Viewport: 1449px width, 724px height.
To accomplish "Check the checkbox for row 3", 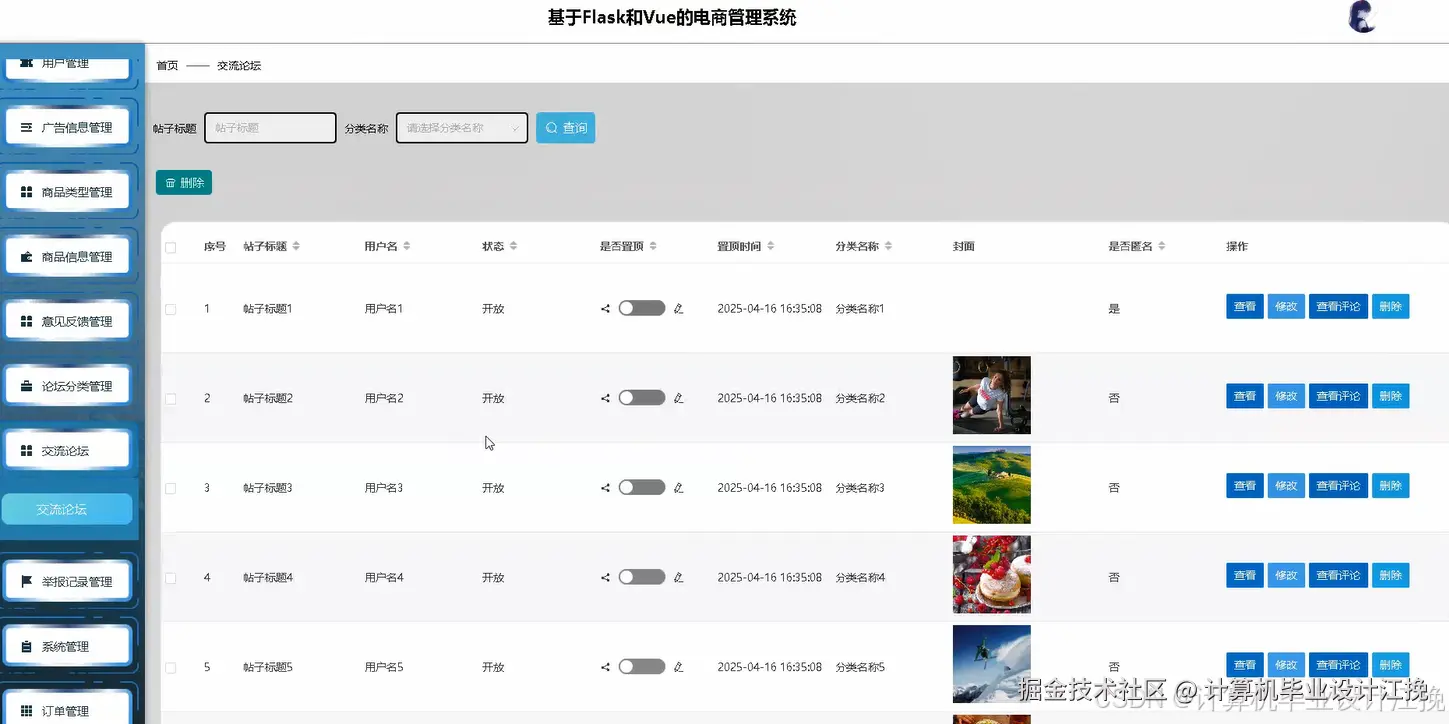I will click(170, 488).
